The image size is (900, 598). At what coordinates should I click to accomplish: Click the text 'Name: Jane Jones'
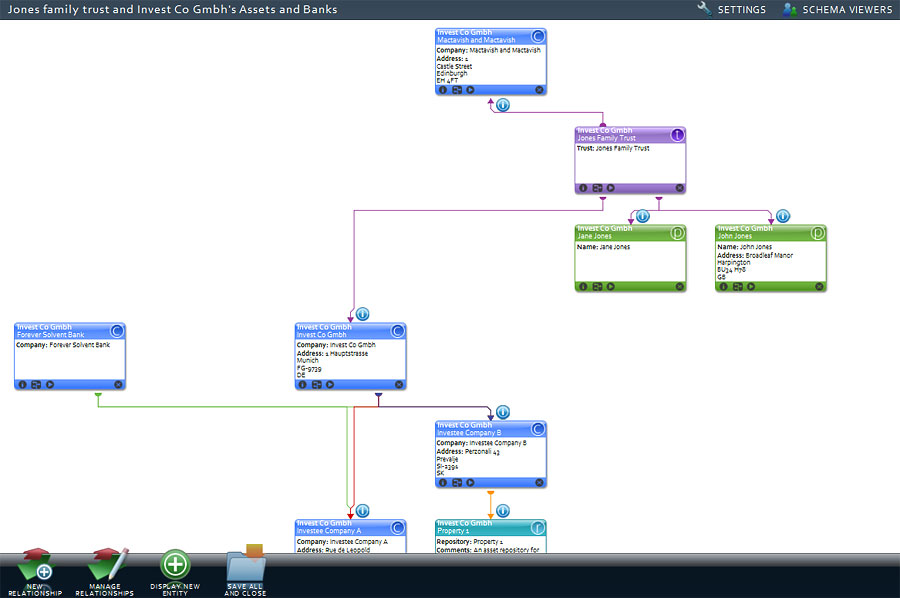point(603,247)
